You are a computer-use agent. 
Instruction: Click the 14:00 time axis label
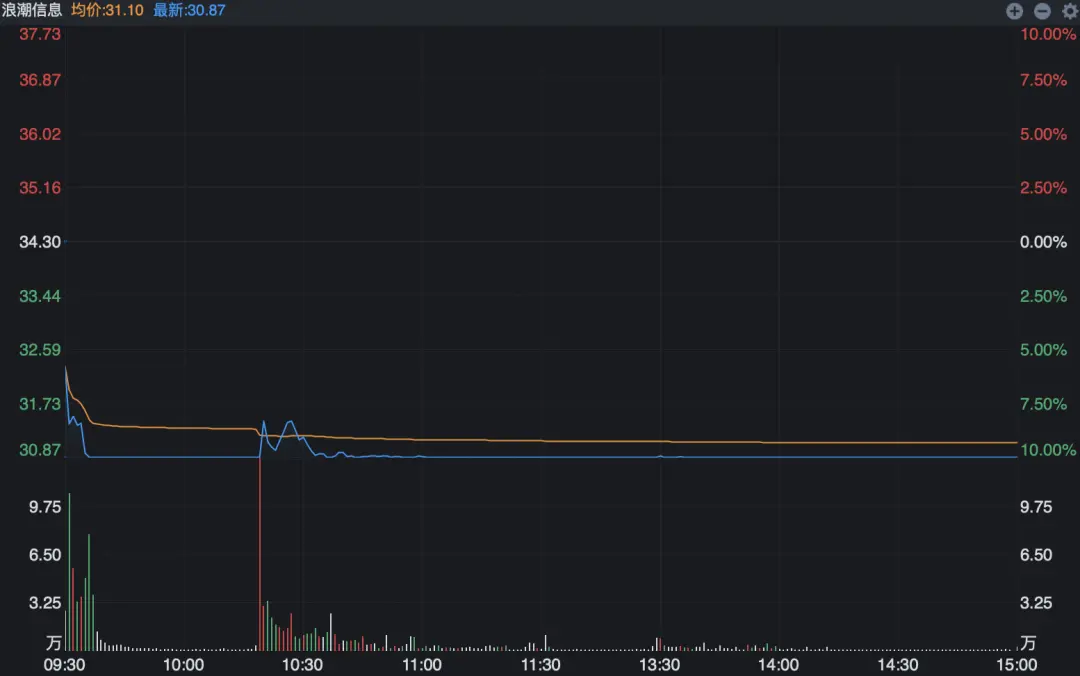tap(778, 664)
